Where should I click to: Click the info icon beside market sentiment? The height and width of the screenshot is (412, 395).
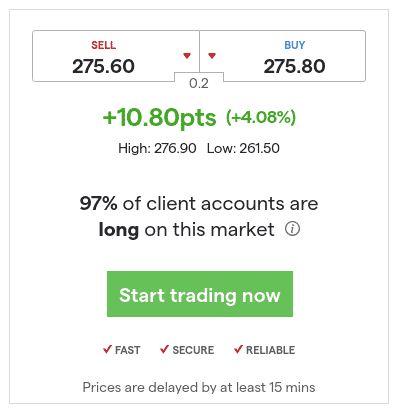click(x=292, y=229)
